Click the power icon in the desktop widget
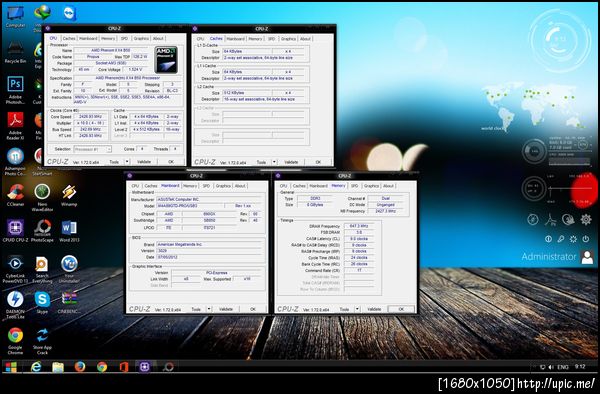Viewport: 600px width, 394px height. pyautogui.click(x=585, y=239)
